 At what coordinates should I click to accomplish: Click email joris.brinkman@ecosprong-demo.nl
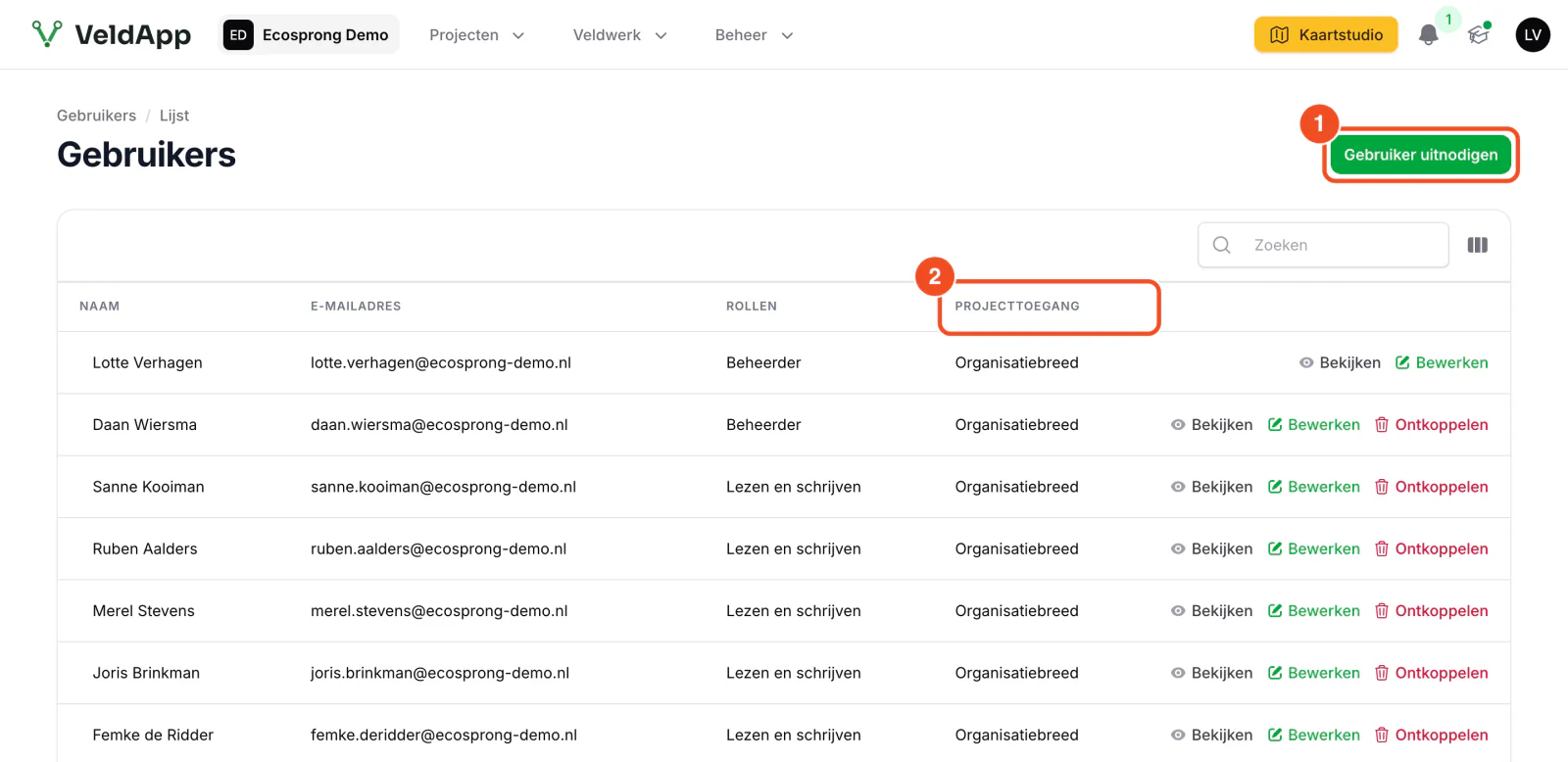click(x=440, y=673)
